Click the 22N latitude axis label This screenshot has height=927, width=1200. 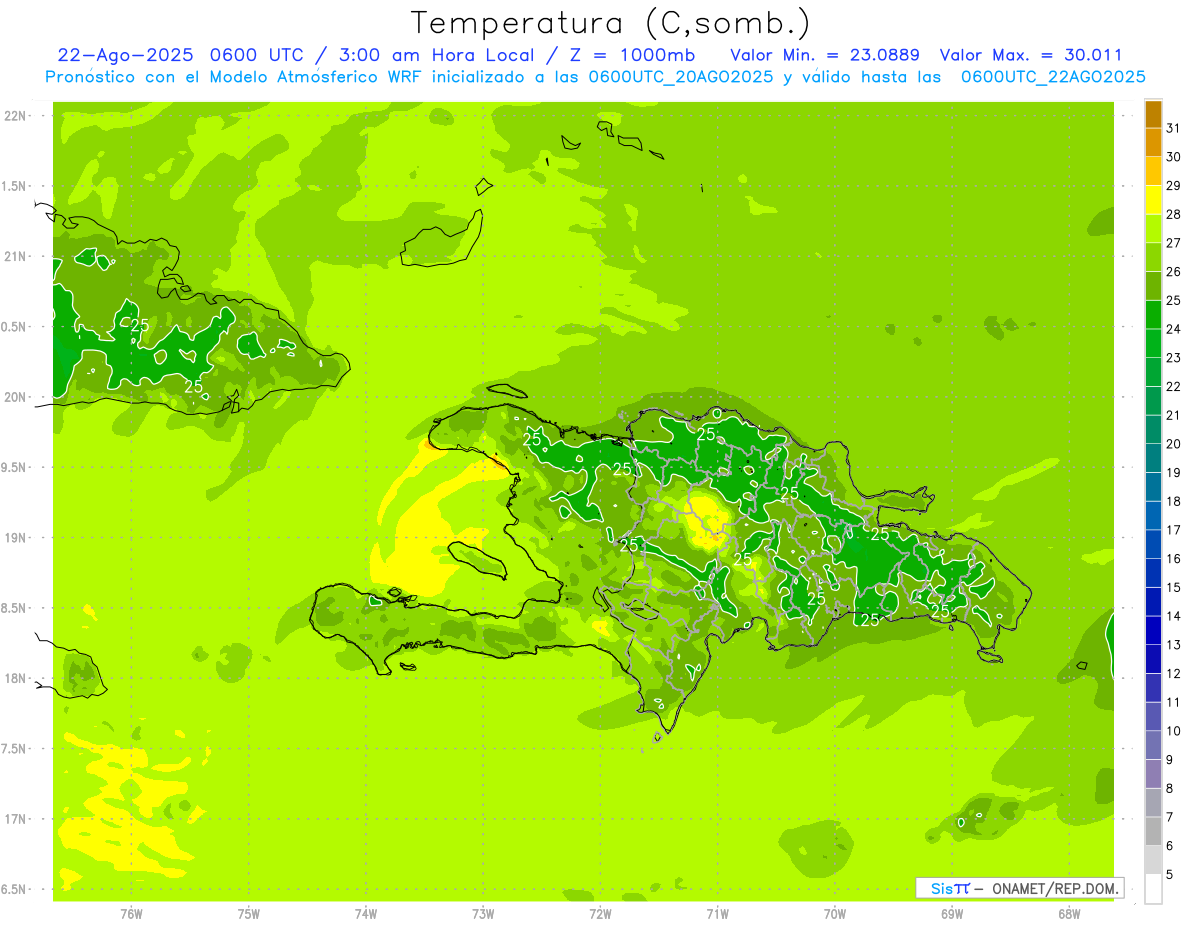point(17,116)
